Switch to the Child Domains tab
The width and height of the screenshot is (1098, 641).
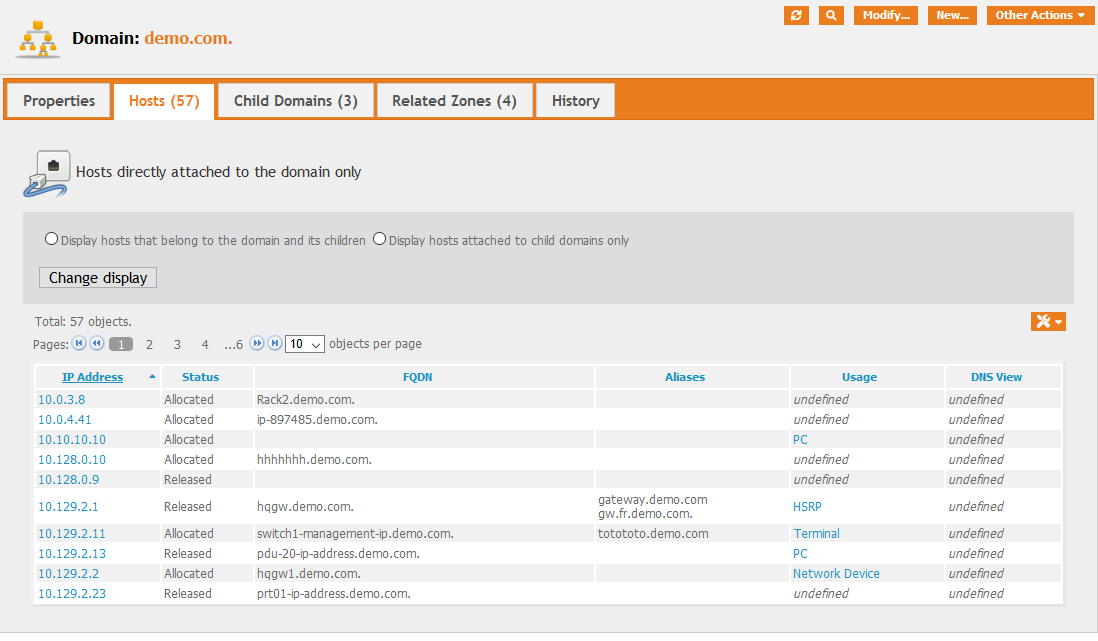(296, 101)
